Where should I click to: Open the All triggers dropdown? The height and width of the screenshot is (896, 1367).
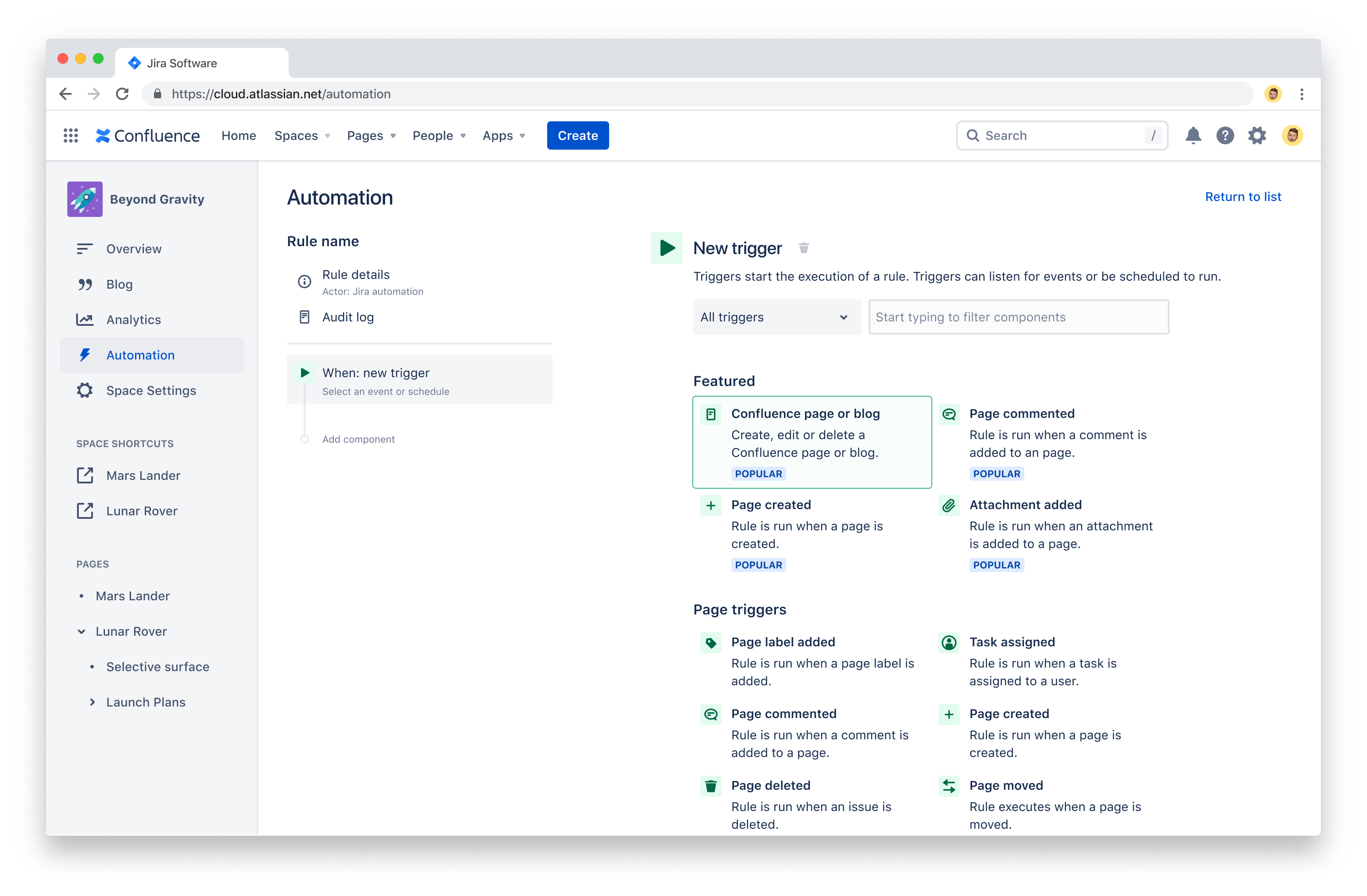(x=776, y=317)
